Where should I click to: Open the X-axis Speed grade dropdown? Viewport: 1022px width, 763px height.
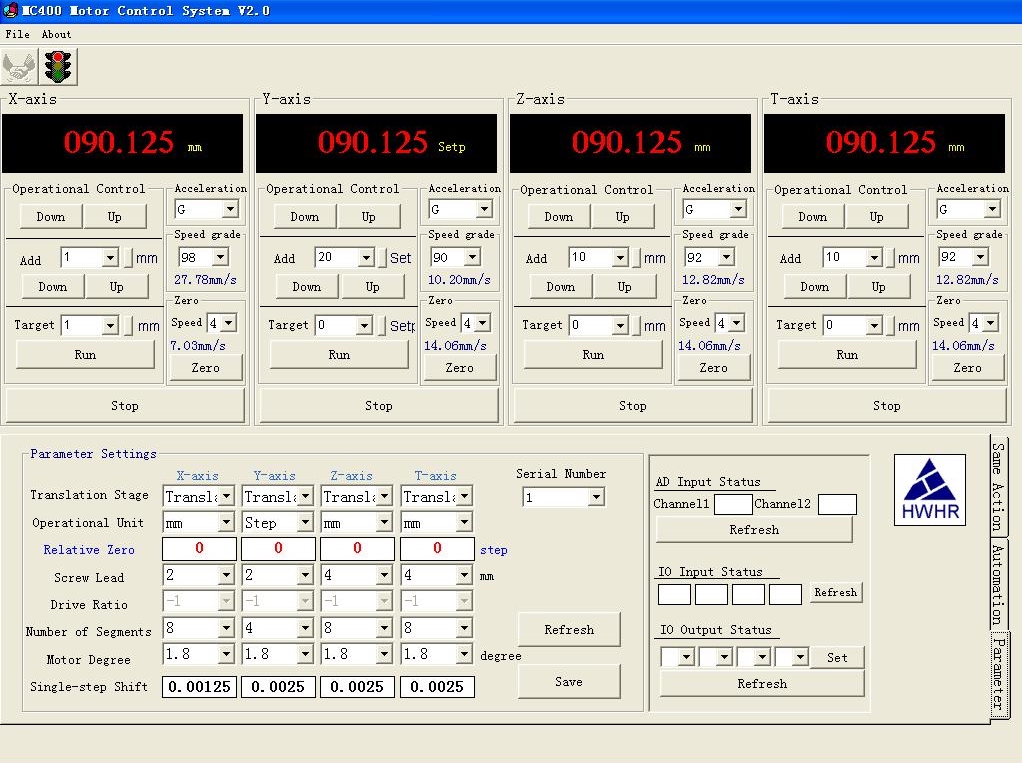tap(220, 257)
